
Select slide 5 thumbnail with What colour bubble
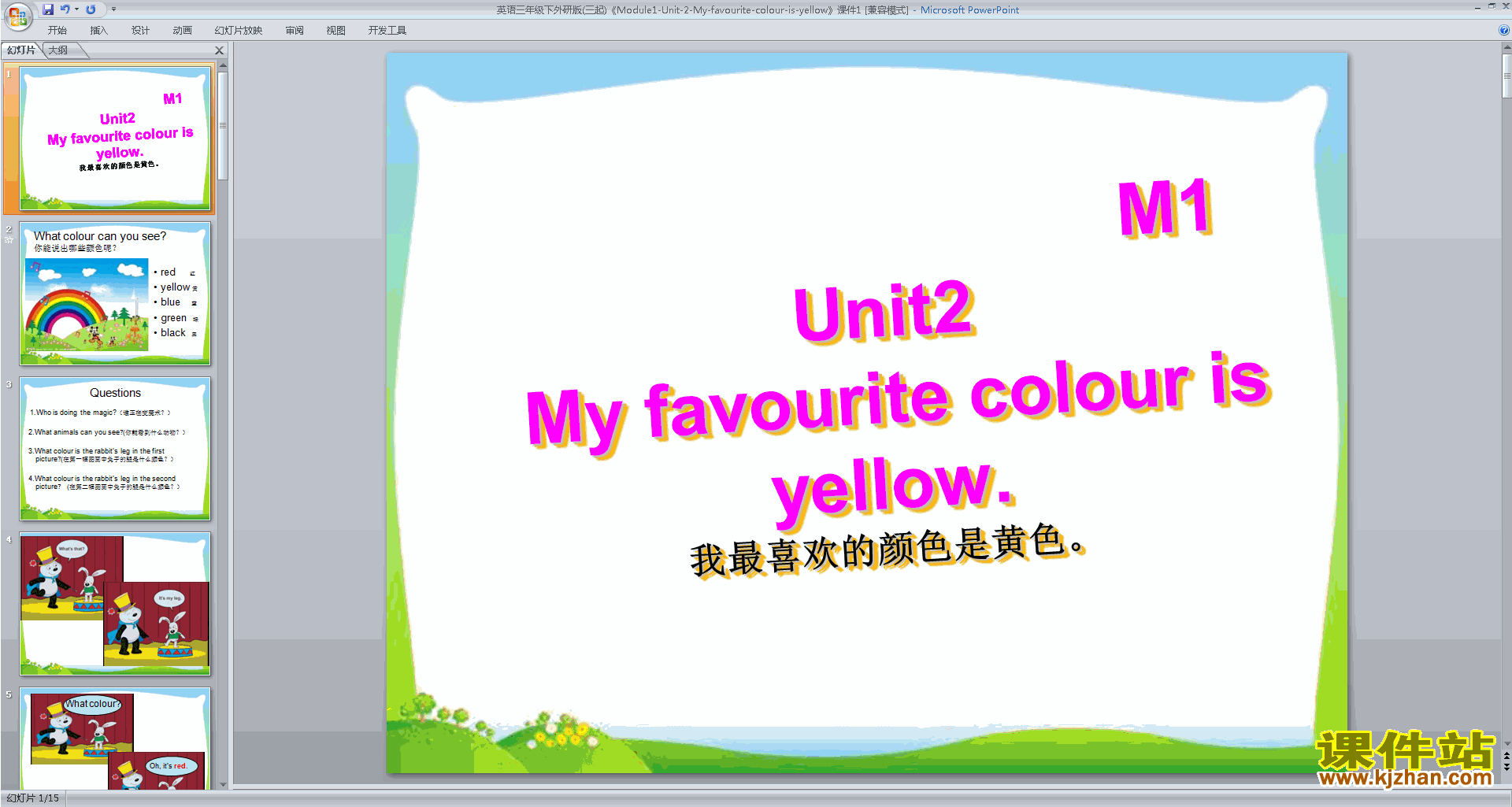pos(115,739)
